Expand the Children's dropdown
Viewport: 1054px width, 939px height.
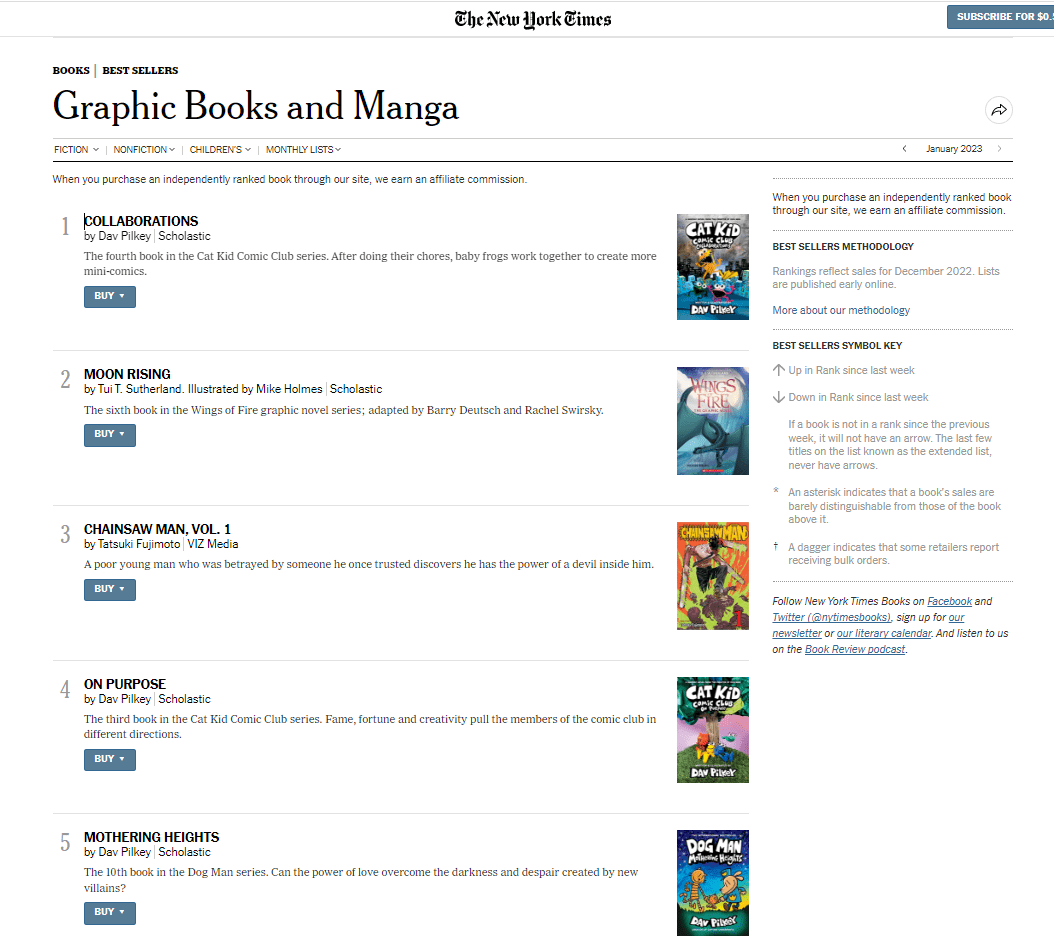click(220, 149)
